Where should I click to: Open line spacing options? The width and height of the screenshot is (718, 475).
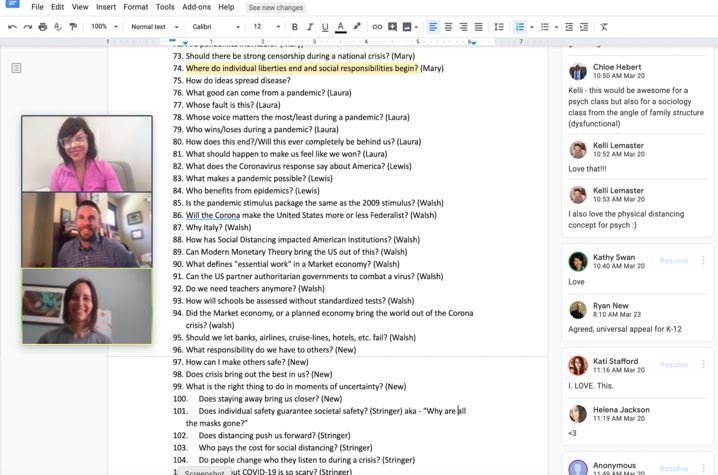[499, 27]
